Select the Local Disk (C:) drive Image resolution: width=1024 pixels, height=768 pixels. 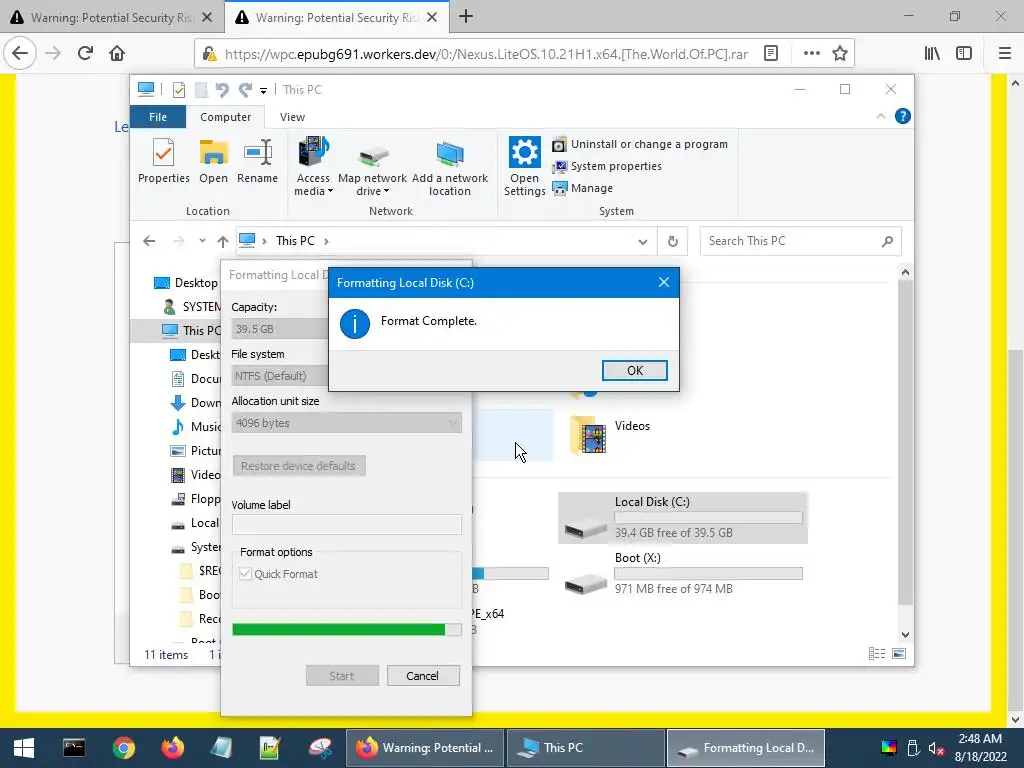tap(682, 517)
